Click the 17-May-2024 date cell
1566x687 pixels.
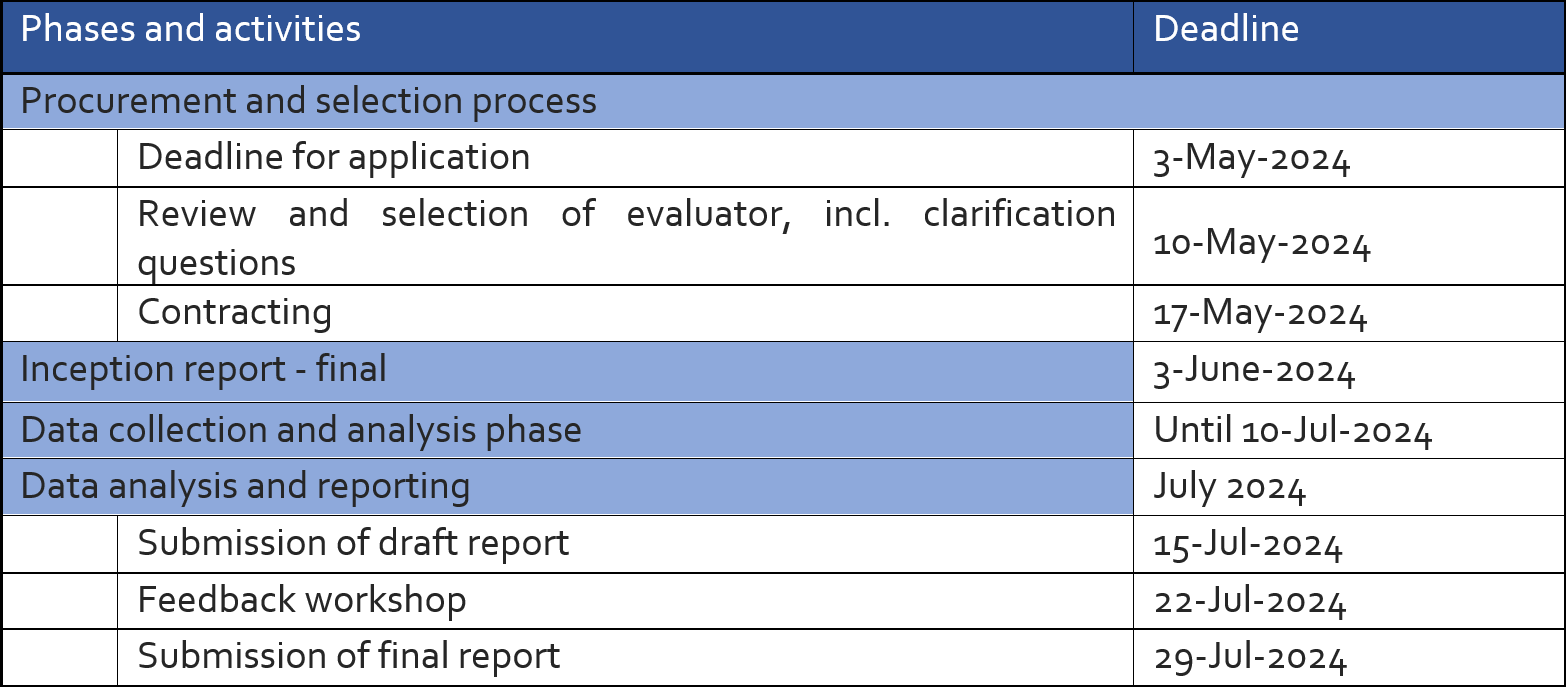(1260, 315)
